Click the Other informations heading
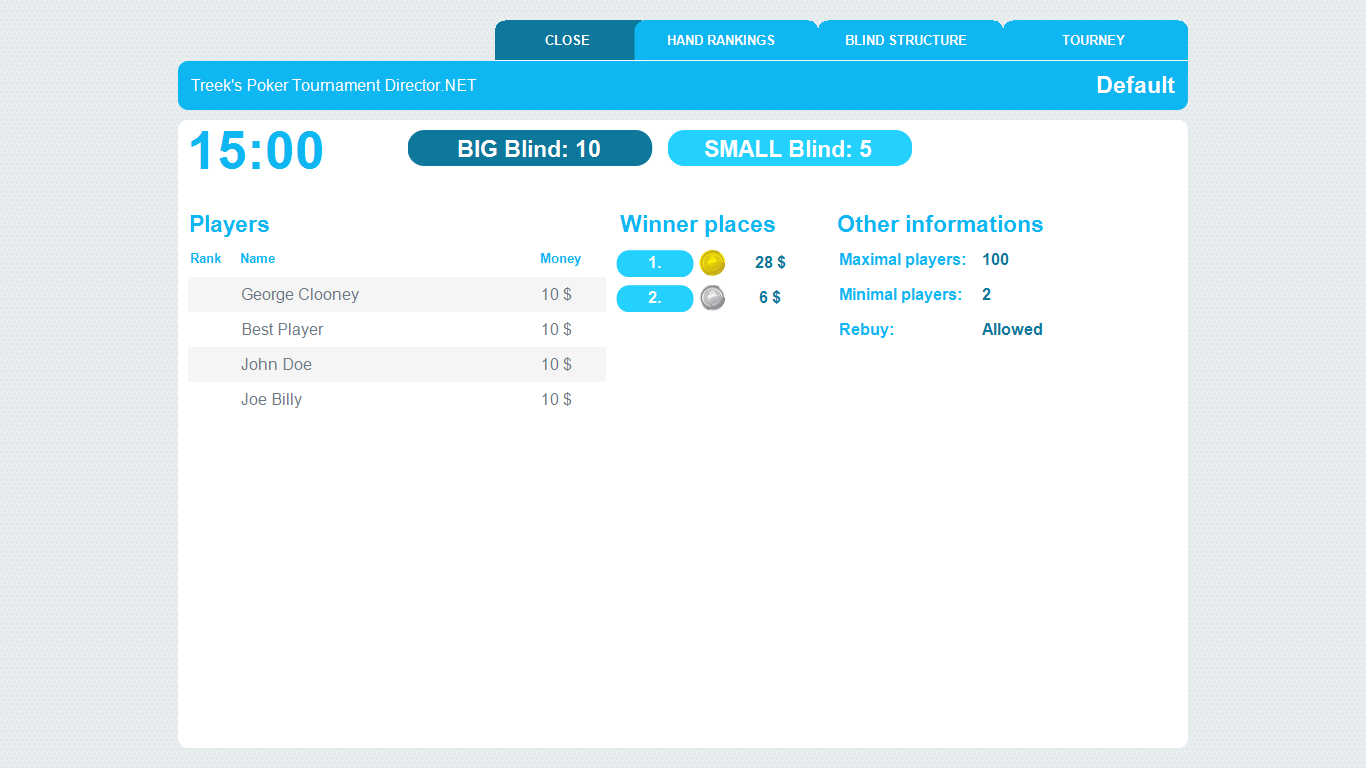 940,224
